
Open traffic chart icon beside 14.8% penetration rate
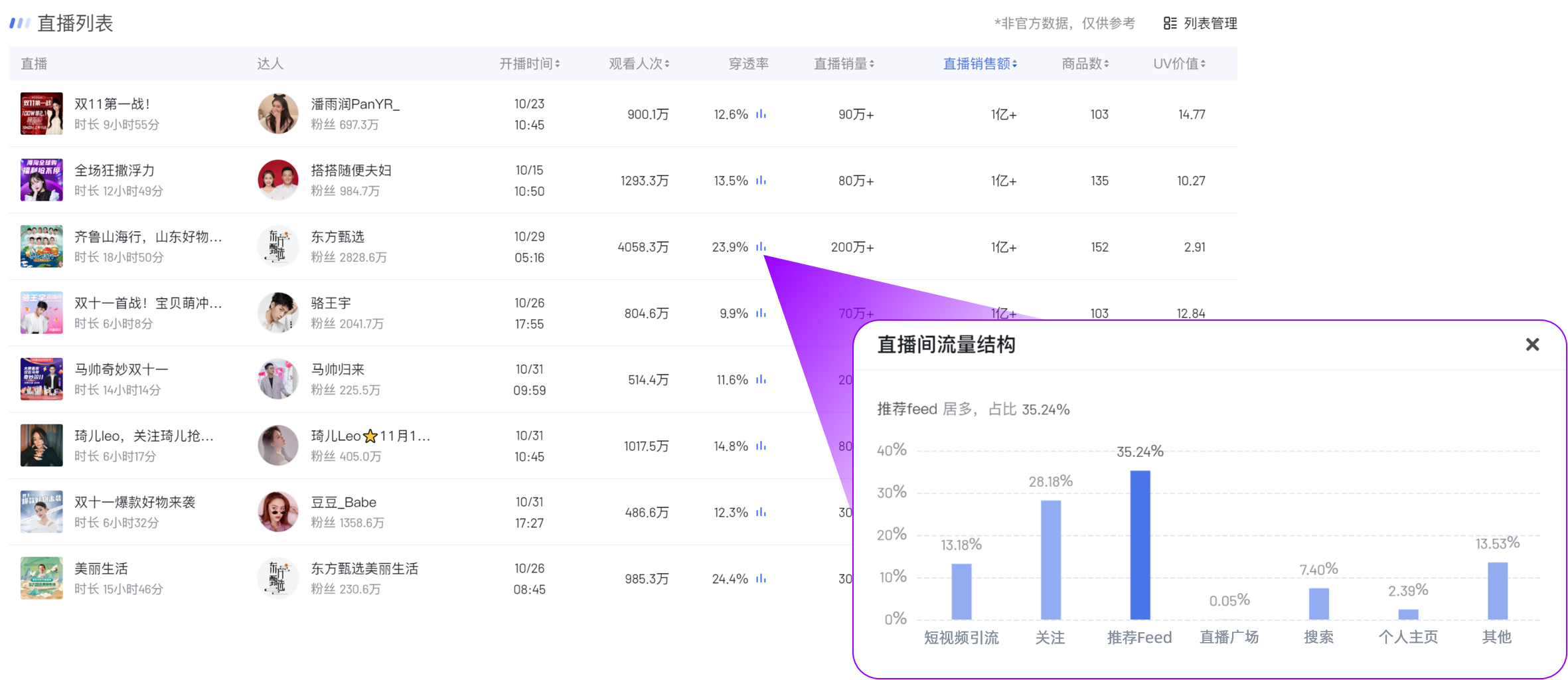click(x=761, y=446)
